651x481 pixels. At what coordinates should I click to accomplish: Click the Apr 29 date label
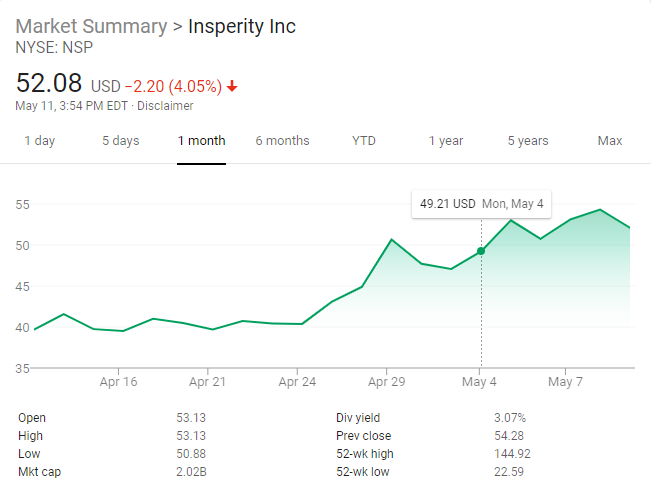click(387, 382)
